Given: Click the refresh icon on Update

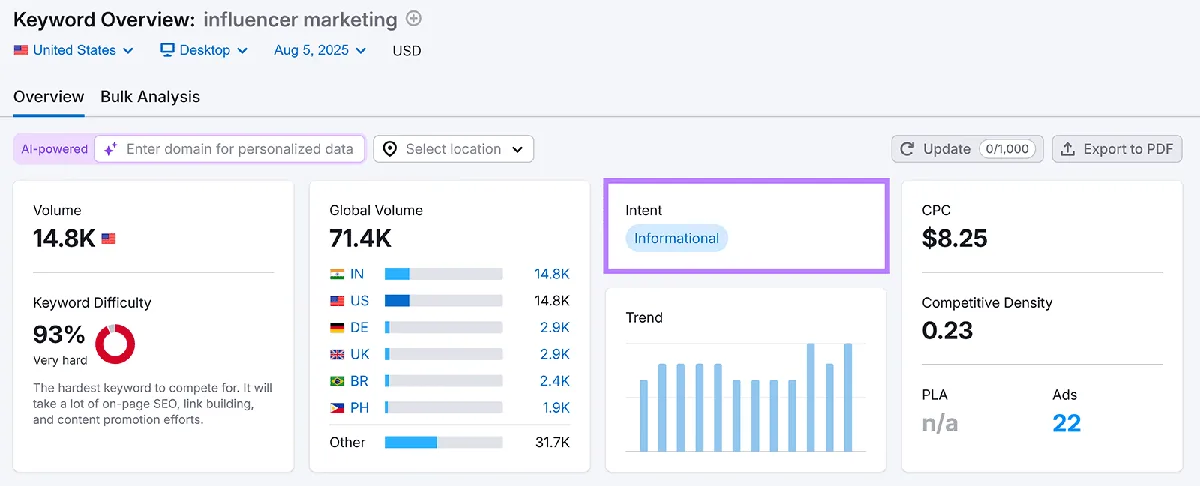Looking at the screenshot, I should pyautogui.click(x=908, y=149).
